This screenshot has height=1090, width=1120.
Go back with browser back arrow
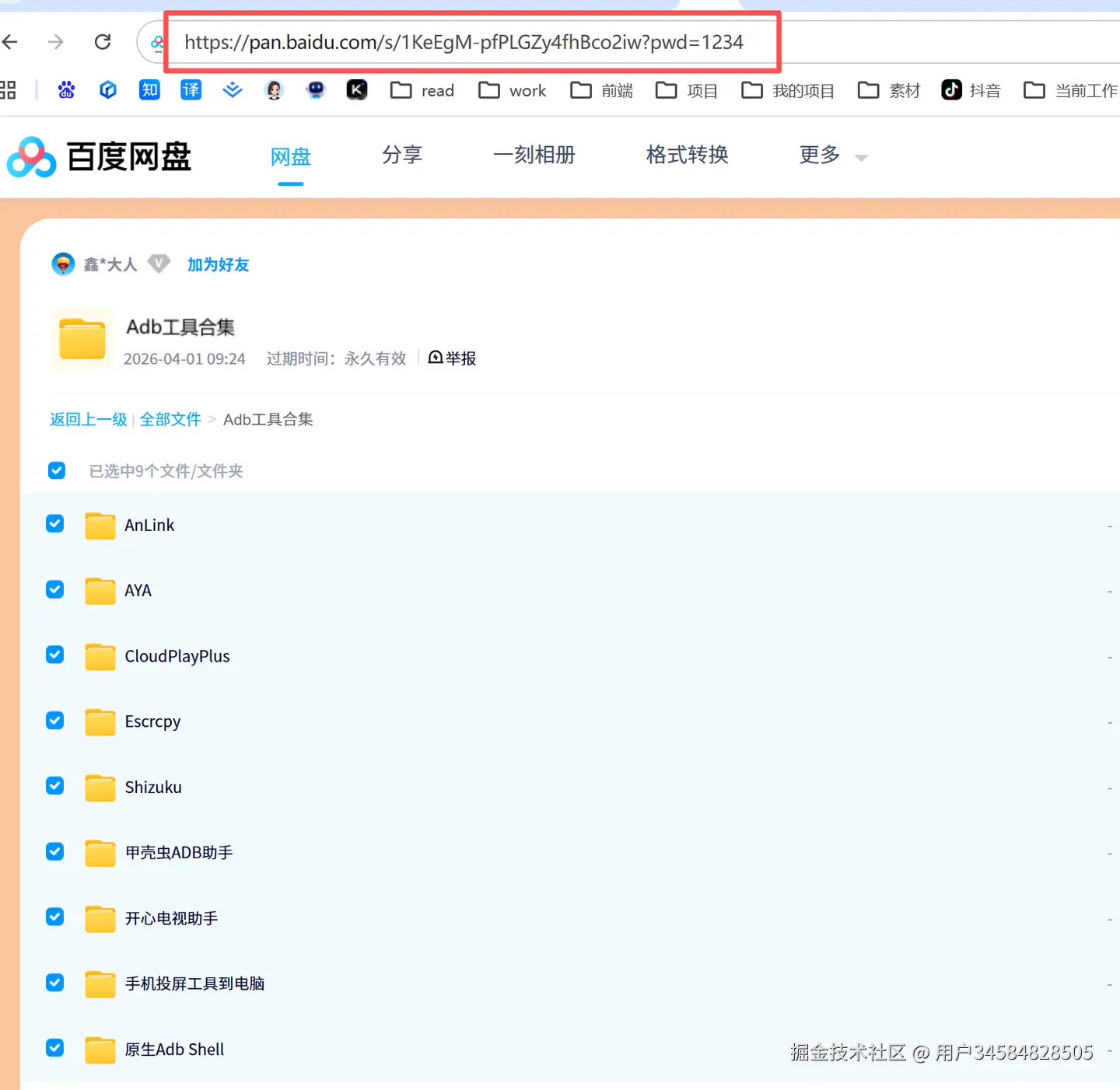pyautogui.click(x=9, y=42)
